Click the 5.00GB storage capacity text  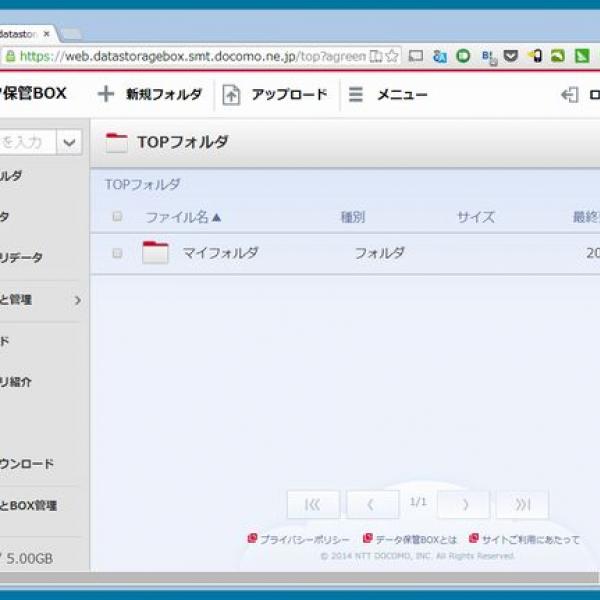click(x=30, y=559)
